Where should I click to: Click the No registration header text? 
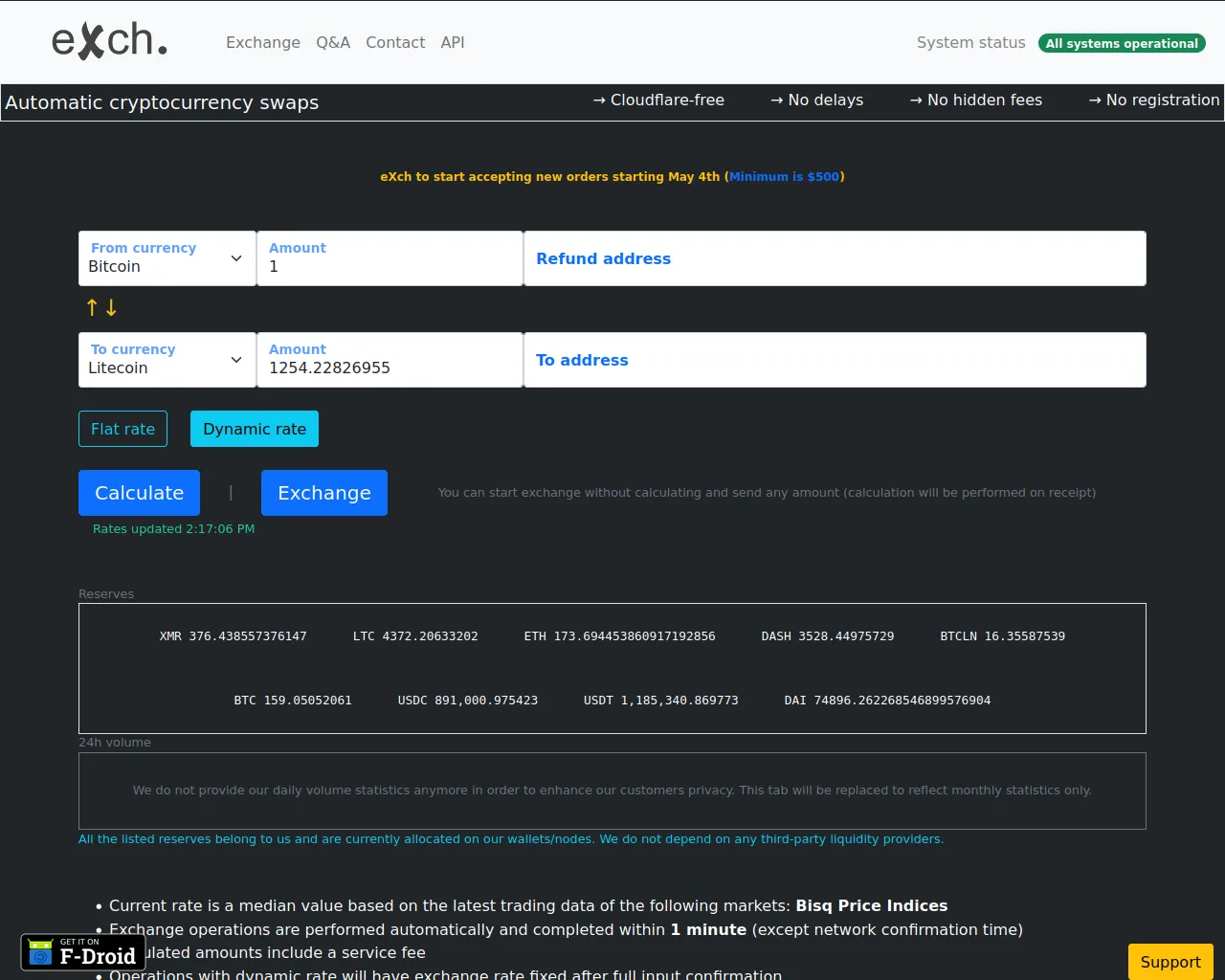1153,100
